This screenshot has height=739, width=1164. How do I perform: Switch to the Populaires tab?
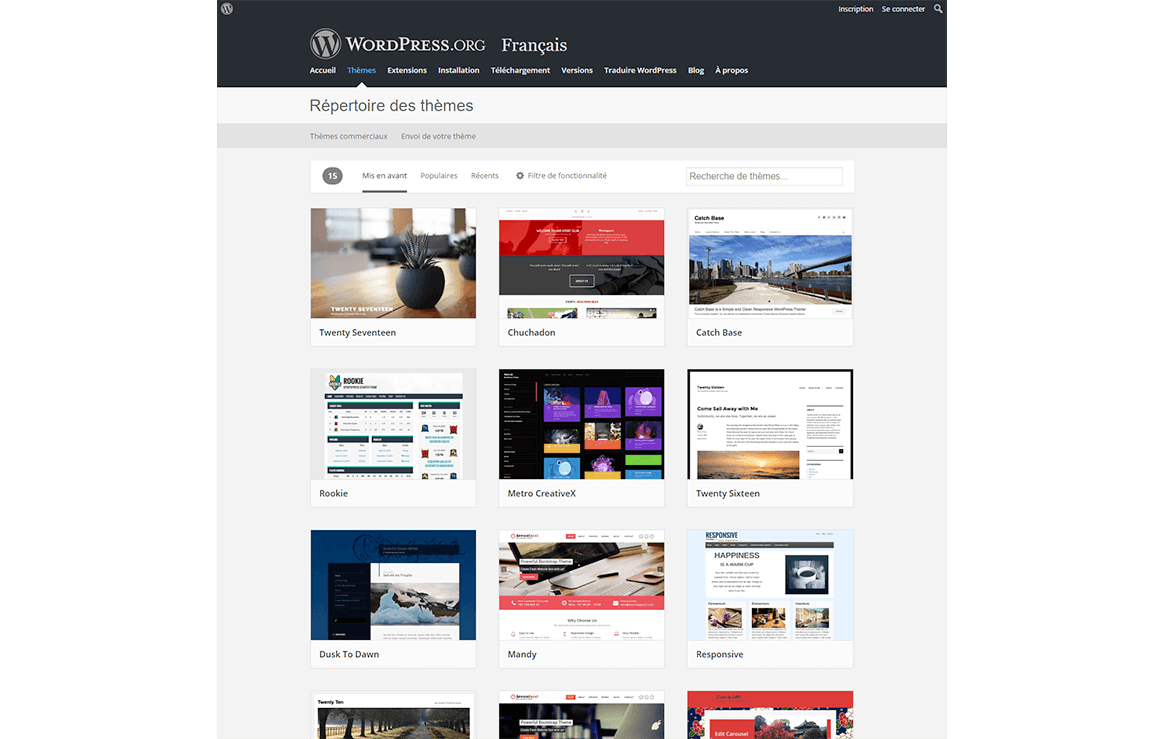tap(439, 176)
